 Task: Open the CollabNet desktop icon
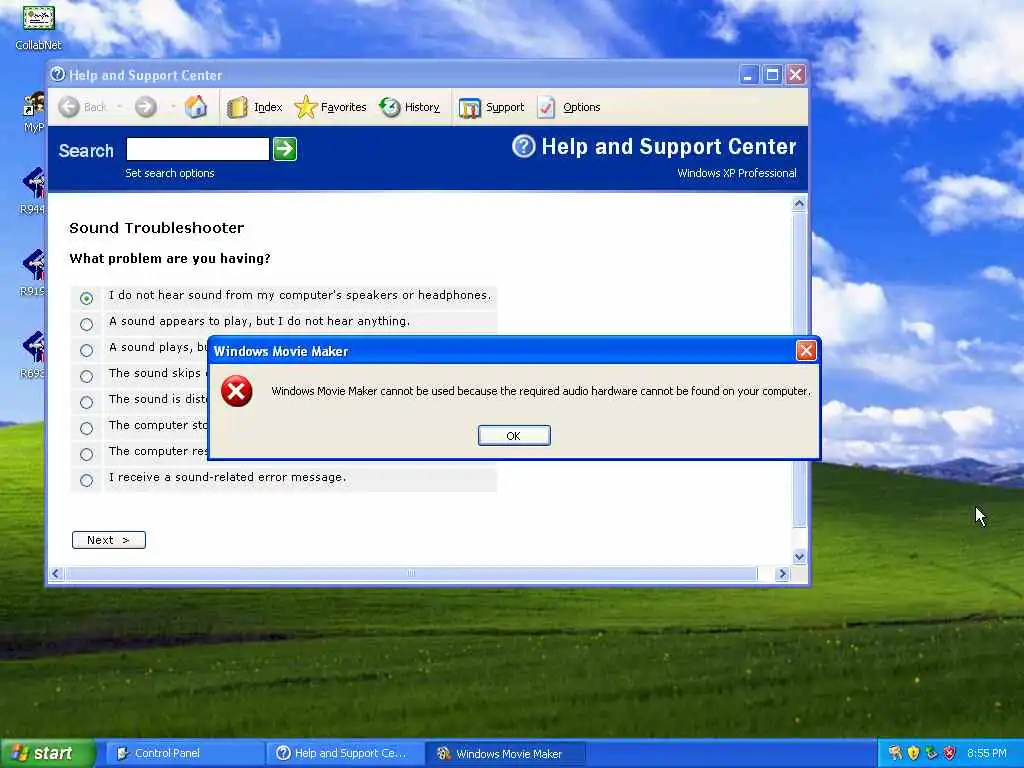[39, 18]
